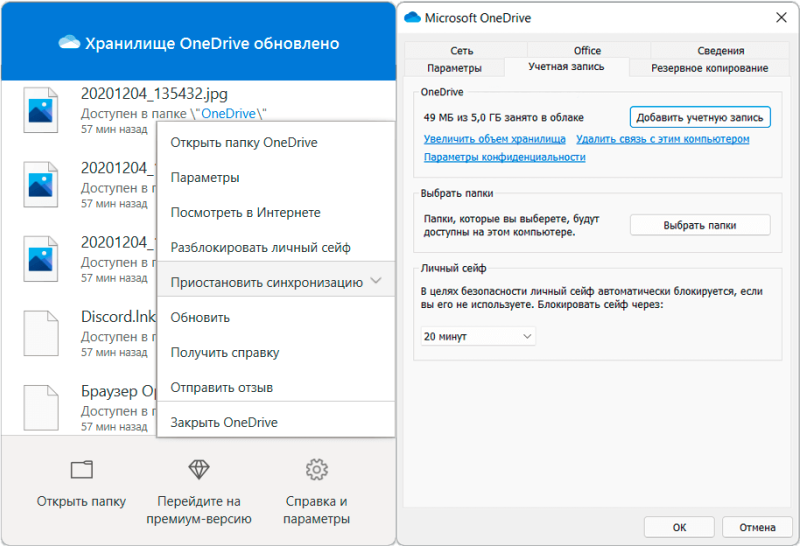Image resolution: width=800 pixels, height=546 pixels.
Task: Open Параметры конфиденциальности link
Action: 505,157
